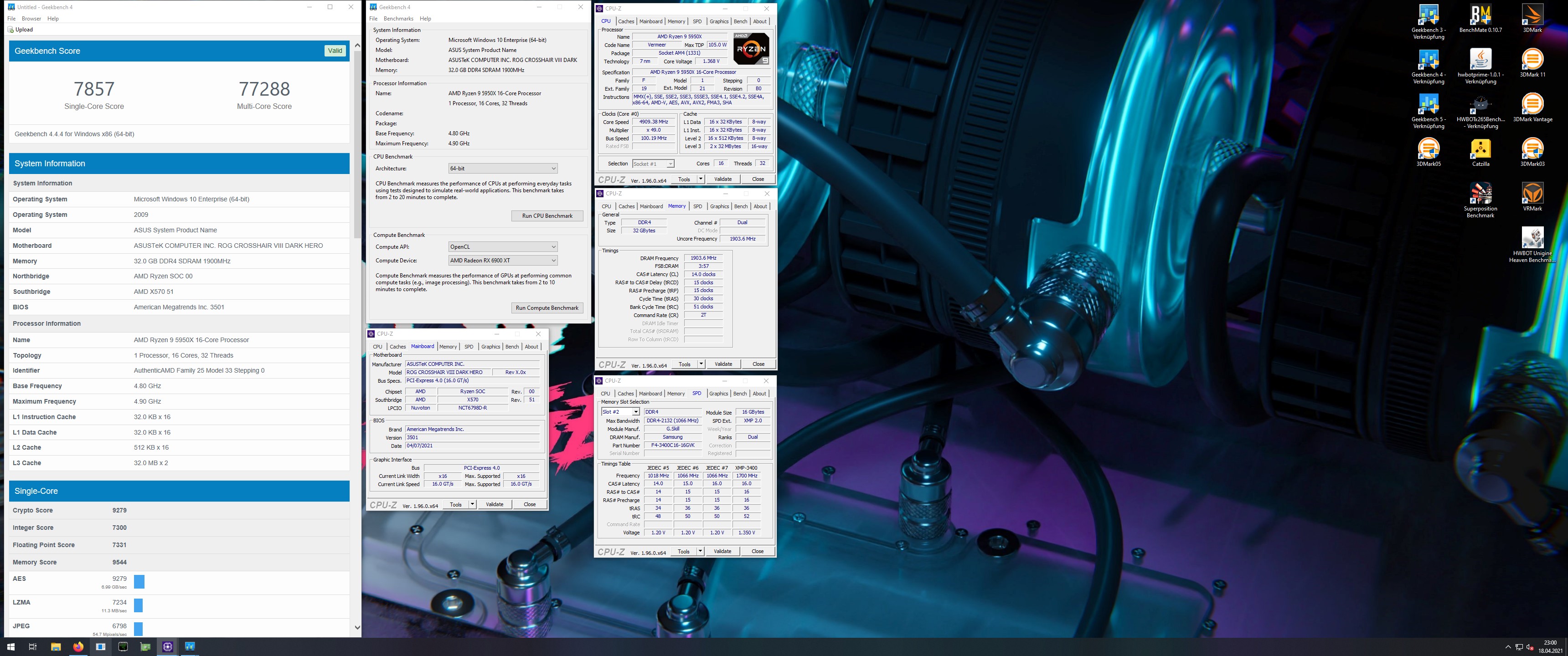Select the Graphics tab in the CPU-Z Mainboard window
This screenshot has height=656, width=1568.
[x=490, y=347]
